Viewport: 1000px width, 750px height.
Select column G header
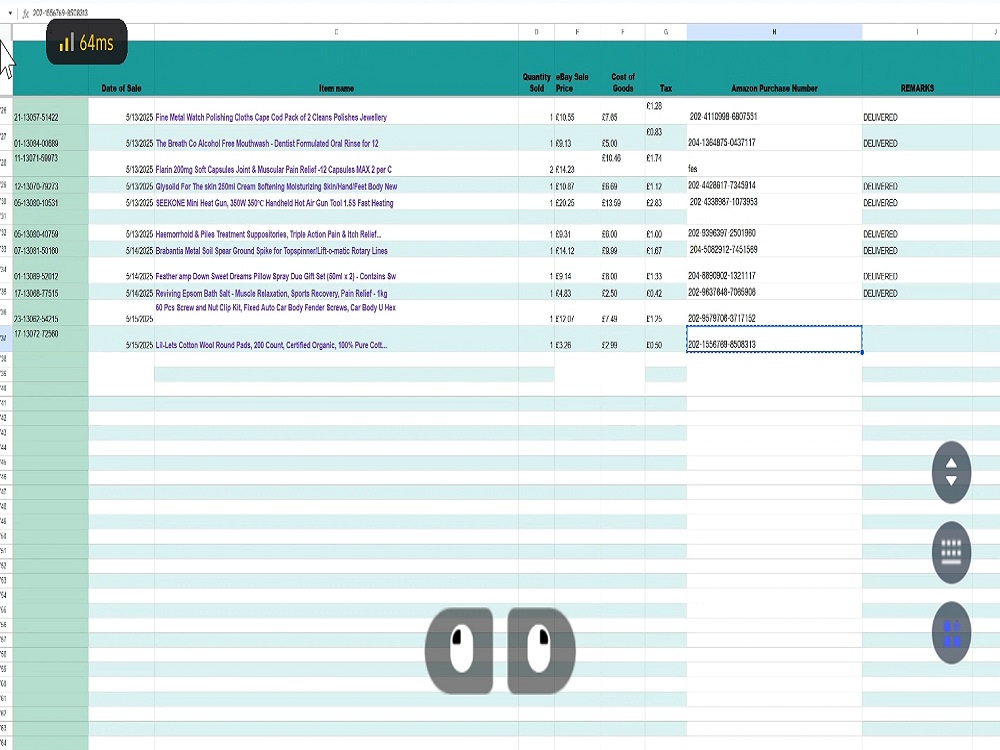tap(666, 32)
